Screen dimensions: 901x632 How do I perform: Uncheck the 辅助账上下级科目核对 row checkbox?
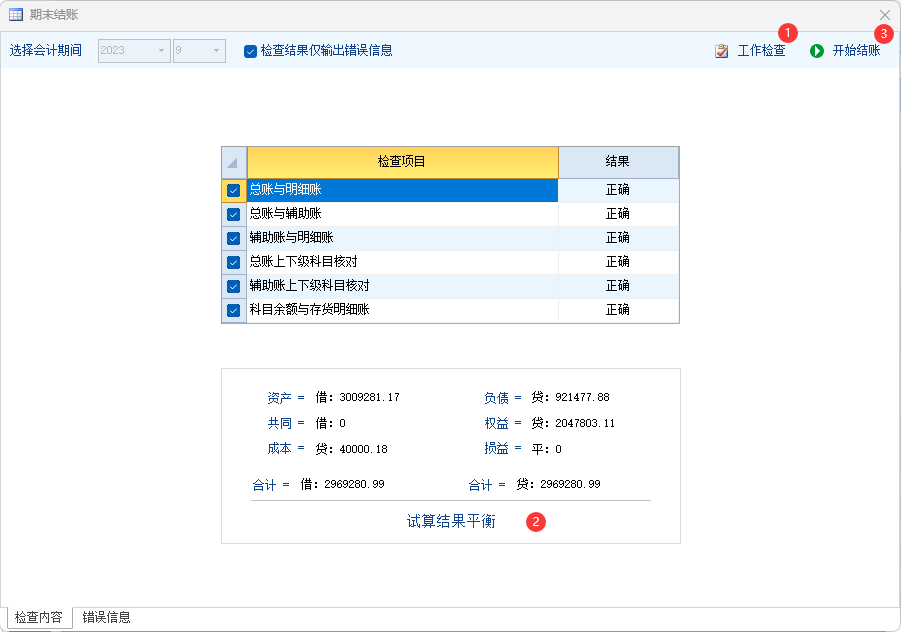[233, 286]
